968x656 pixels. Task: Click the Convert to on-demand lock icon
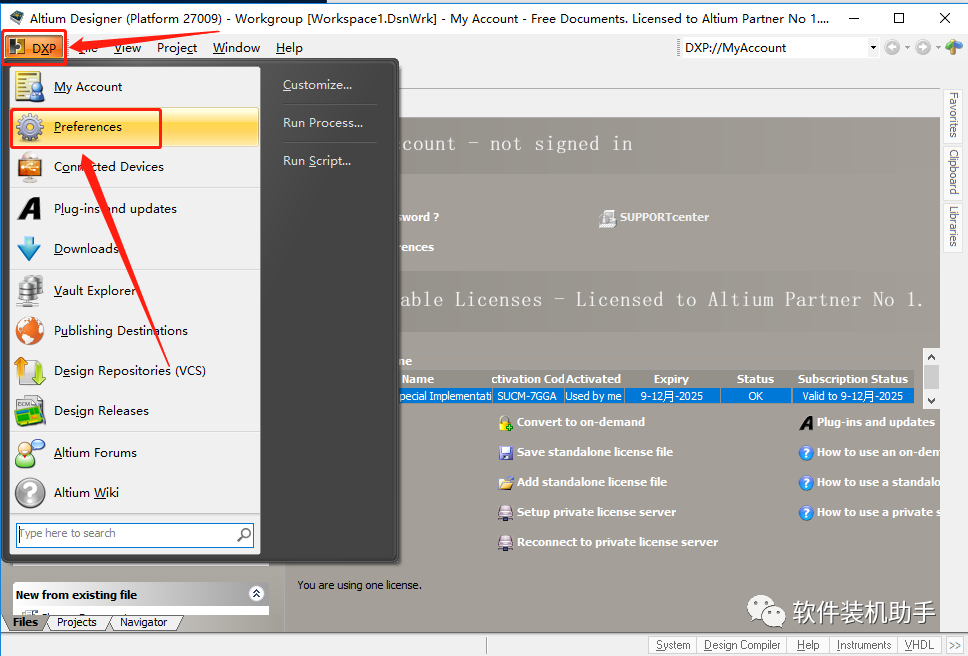506,423
